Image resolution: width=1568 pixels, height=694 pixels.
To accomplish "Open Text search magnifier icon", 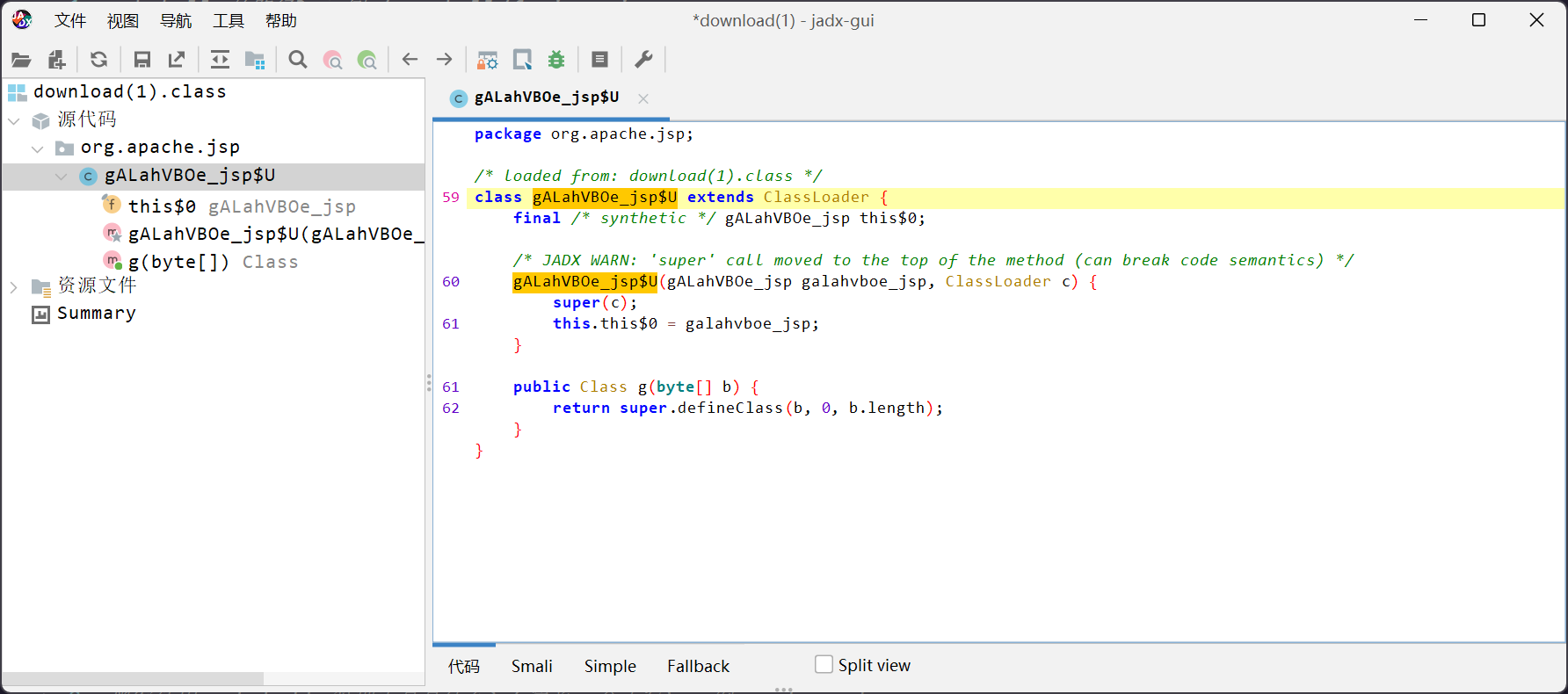I will [x=298, y=60].
